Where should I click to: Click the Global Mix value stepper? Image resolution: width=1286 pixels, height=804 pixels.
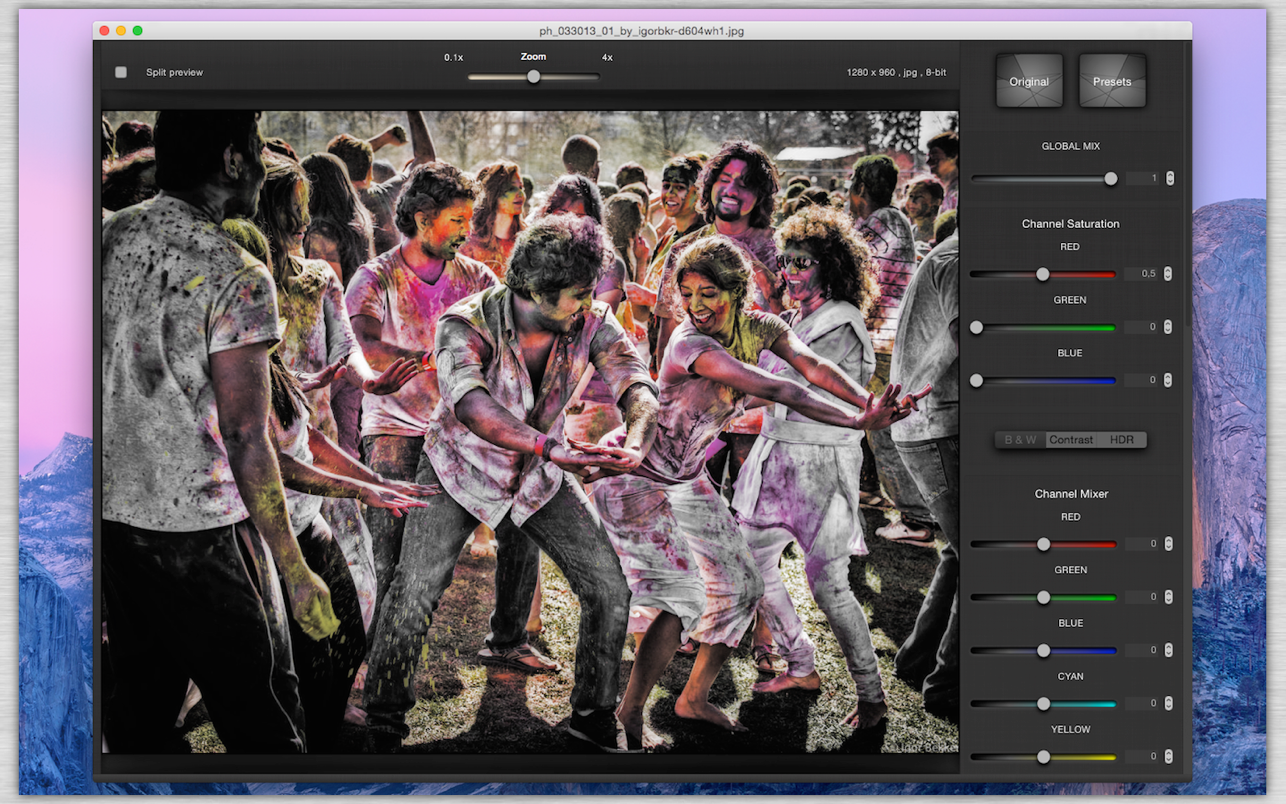click(x=1169, y=179)
